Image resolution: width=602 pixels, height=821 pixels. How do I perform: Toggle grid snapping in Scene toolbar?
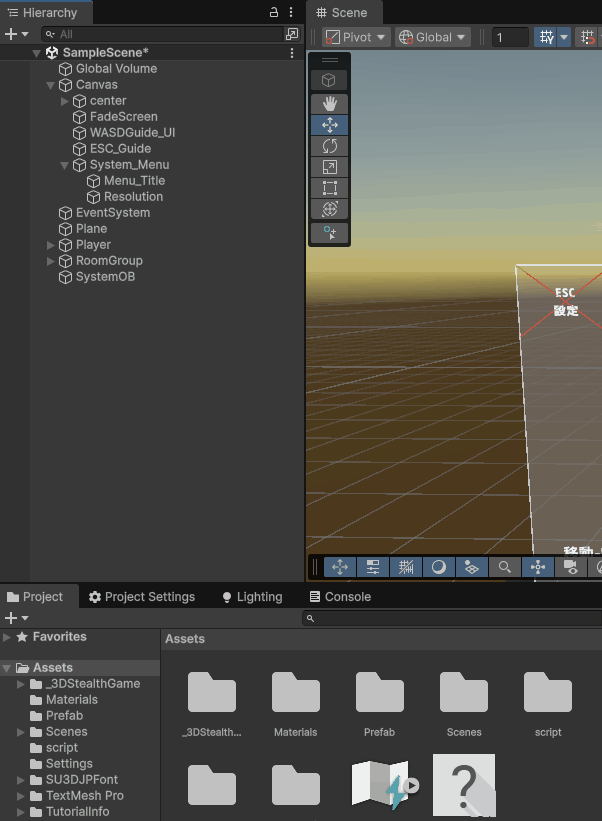point(547,37)
